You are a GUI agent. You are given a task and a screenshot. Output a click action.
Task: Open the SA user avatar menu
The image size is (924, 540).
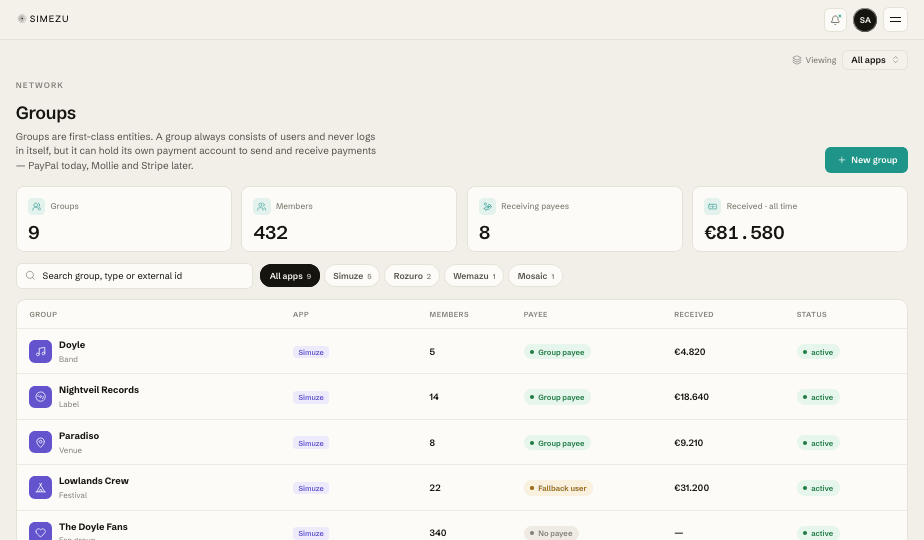pos(865,19)
